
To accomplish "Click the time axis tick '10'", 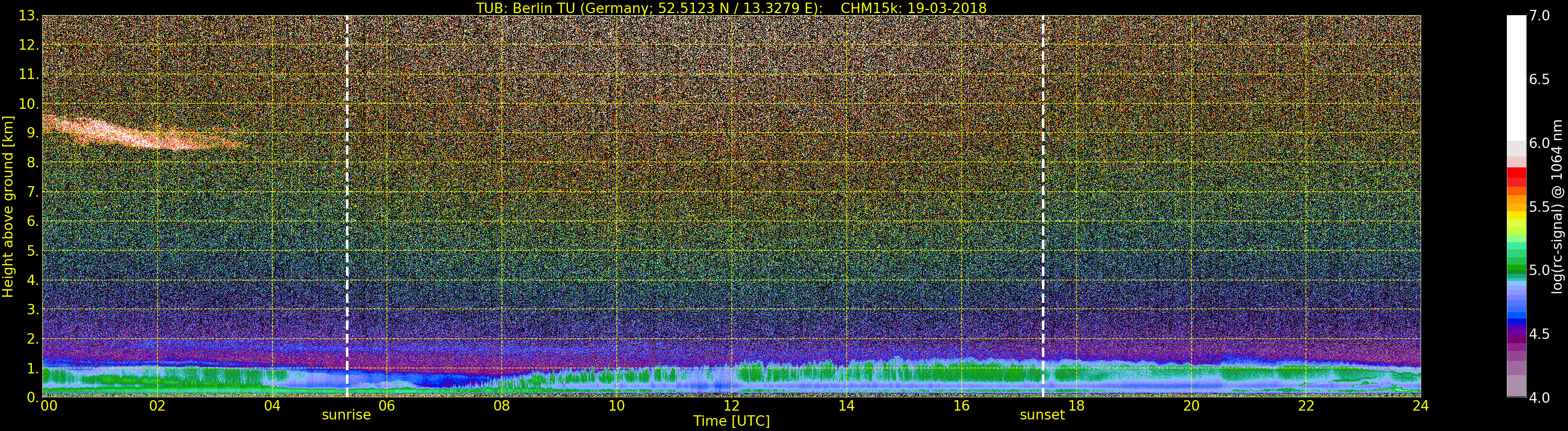I will (617, 405).
